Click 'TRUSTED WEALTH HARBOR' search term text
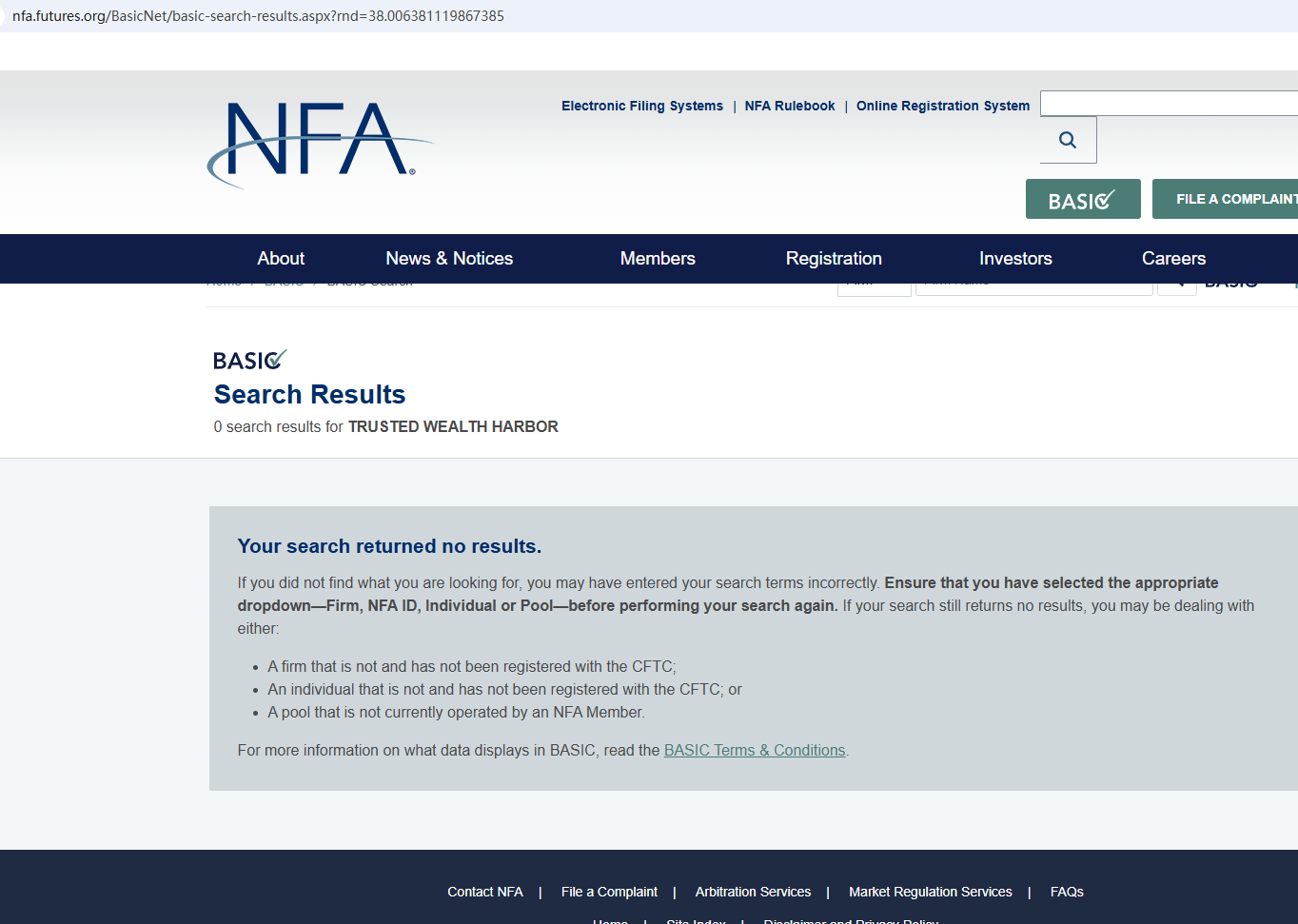This screenshot has width=1298, height=924. (453, 426)
